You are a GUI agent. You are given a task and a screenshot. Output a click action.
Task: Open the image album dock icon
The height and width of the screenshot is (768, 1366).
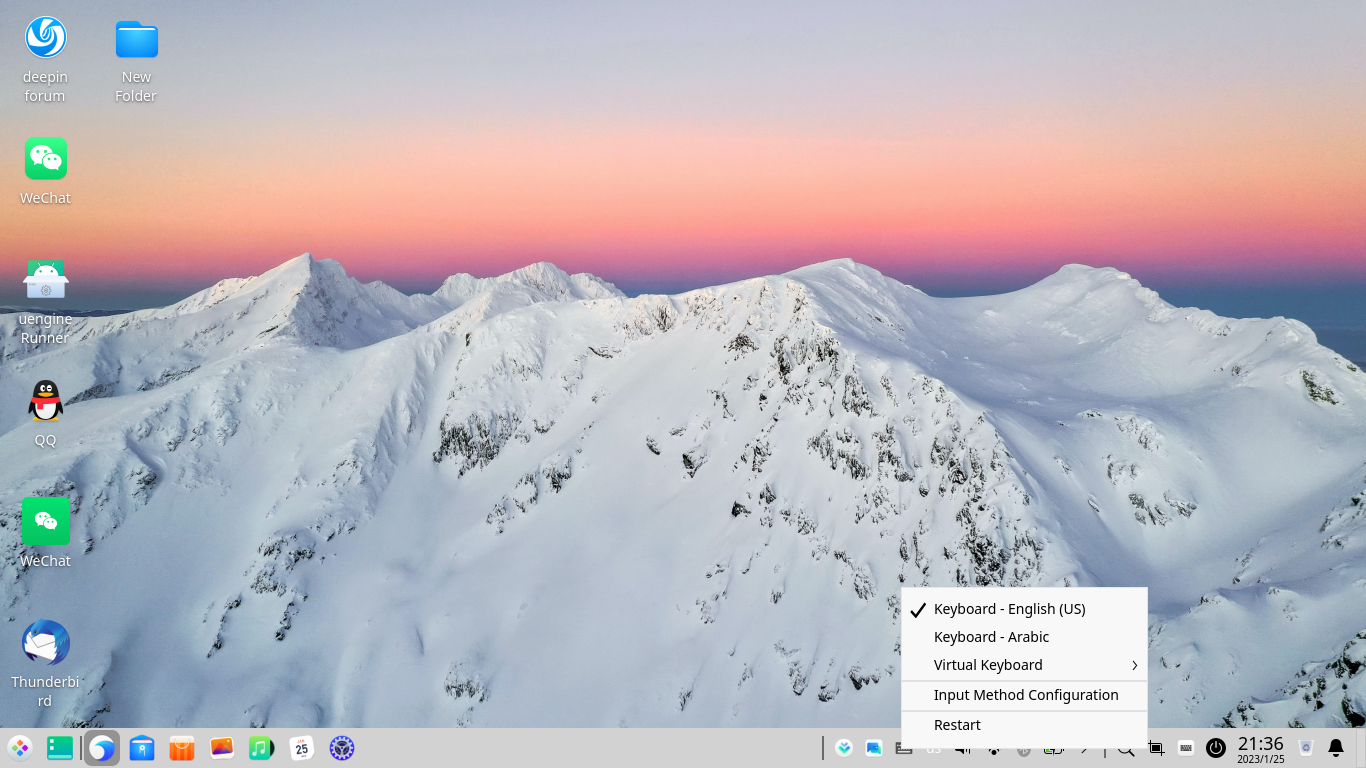pyautogui.click(x=222, y=748)
